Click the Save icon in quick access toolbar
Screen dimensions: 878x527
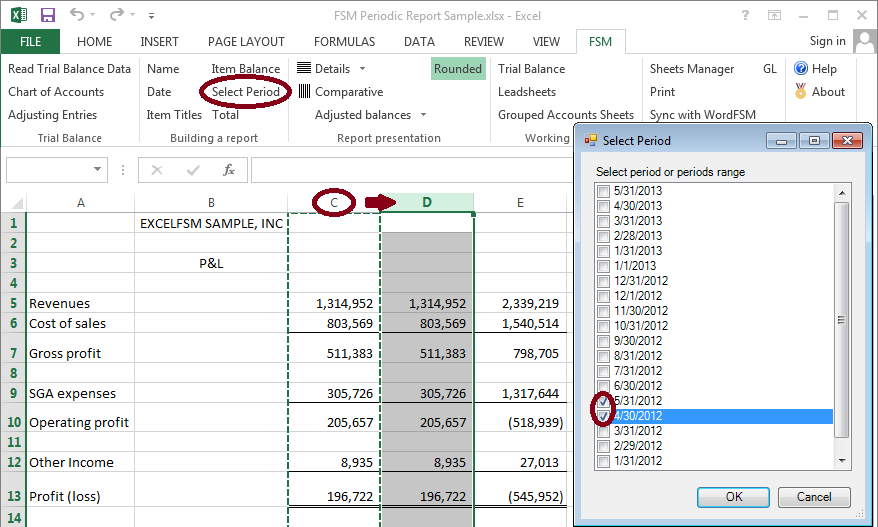point(48,15)
